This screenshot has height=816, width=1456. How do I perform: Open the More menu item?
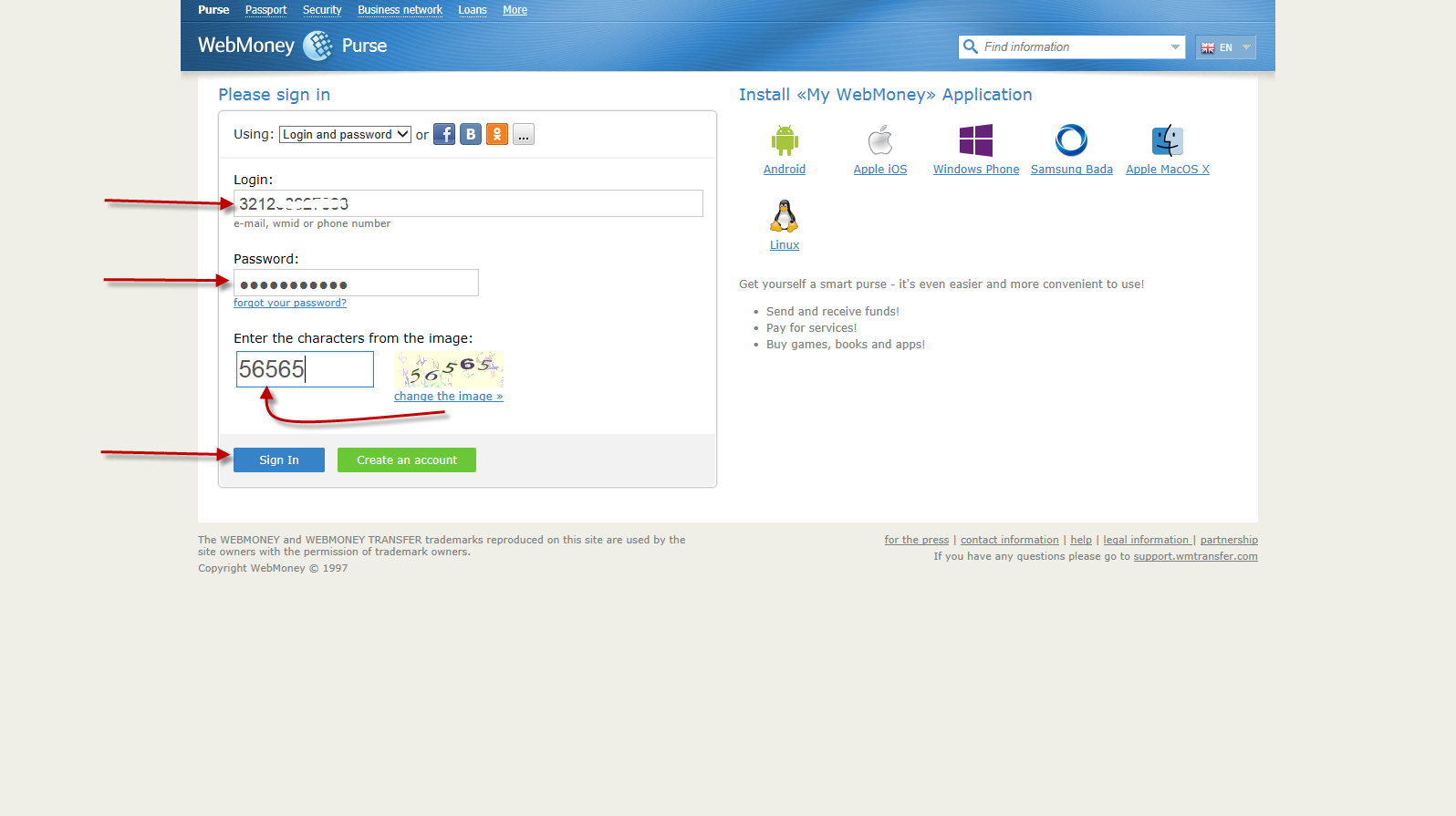pos(515,10)
